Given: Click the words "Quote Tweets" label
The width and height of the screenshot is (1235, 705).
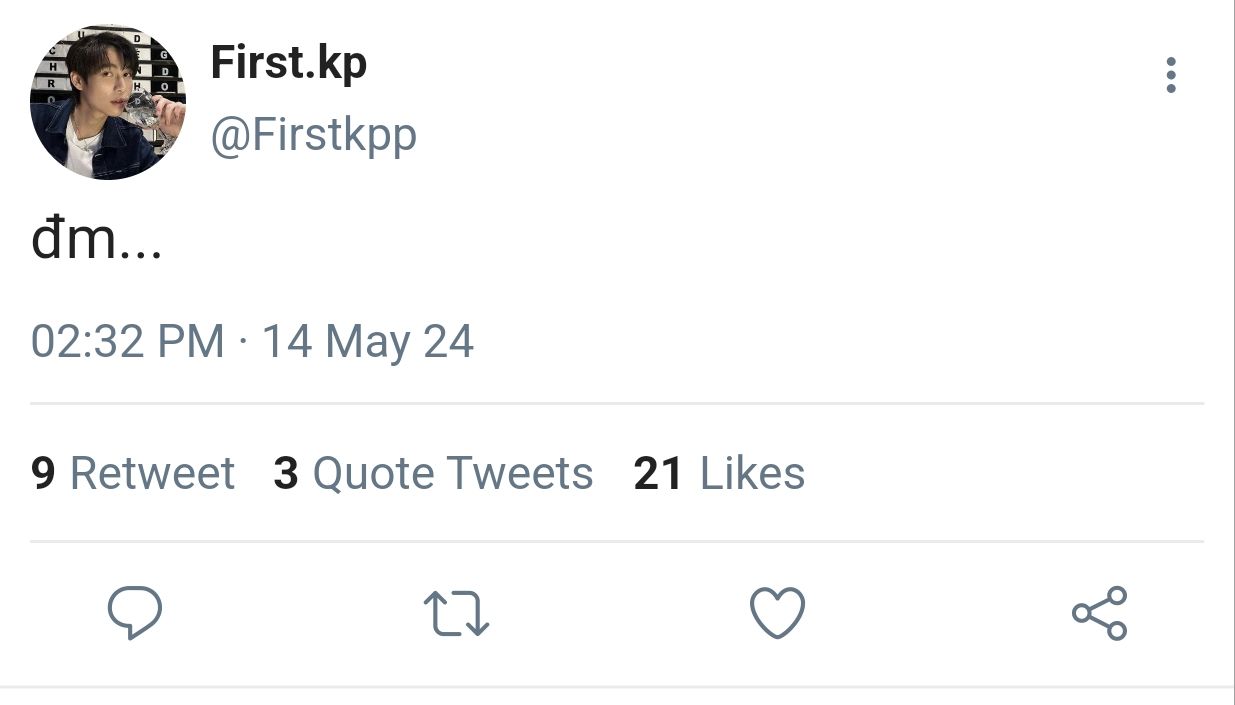Looking at the screenshot, I should (x=453, y=473).
